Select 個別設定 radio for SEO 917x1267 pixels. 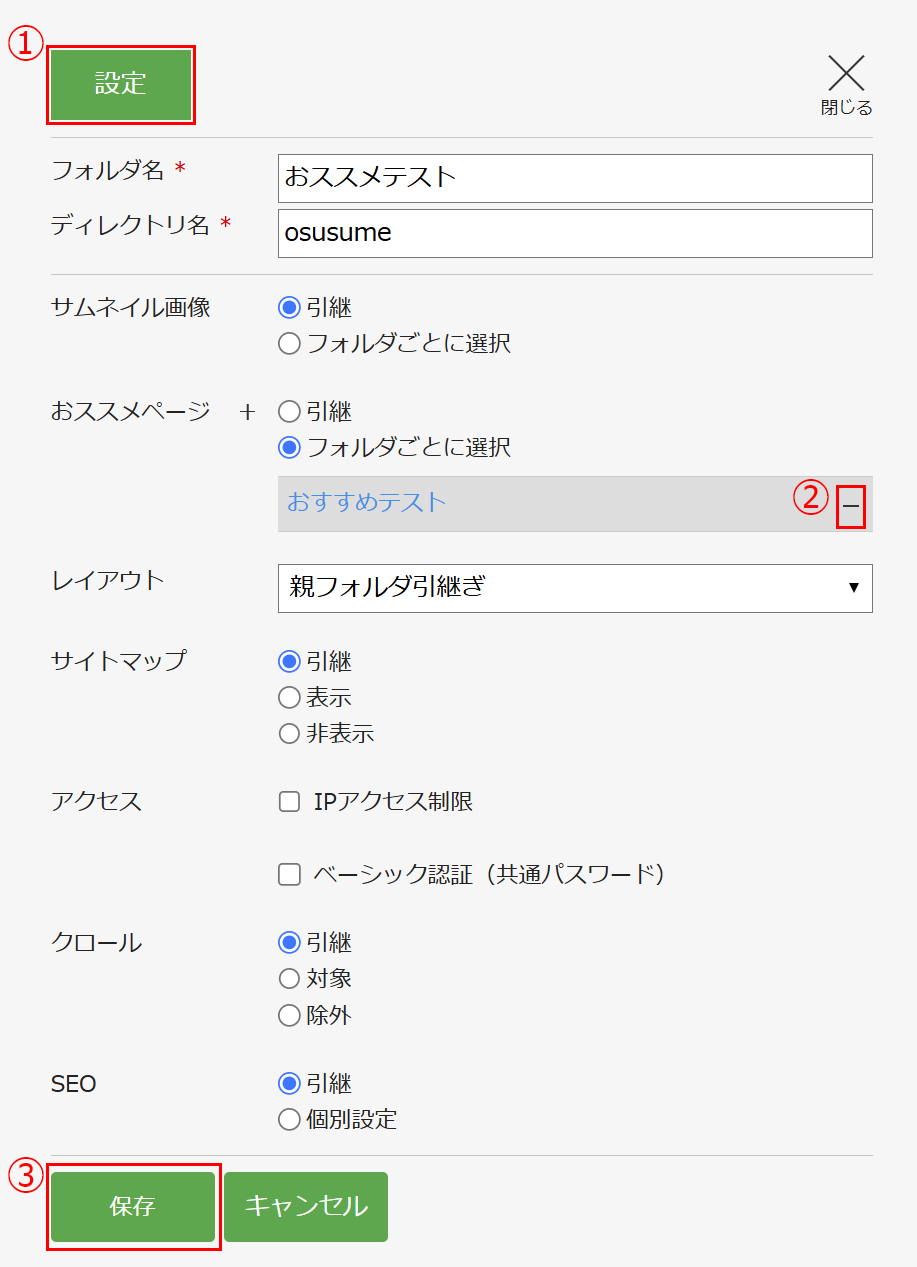[289, 1120]
